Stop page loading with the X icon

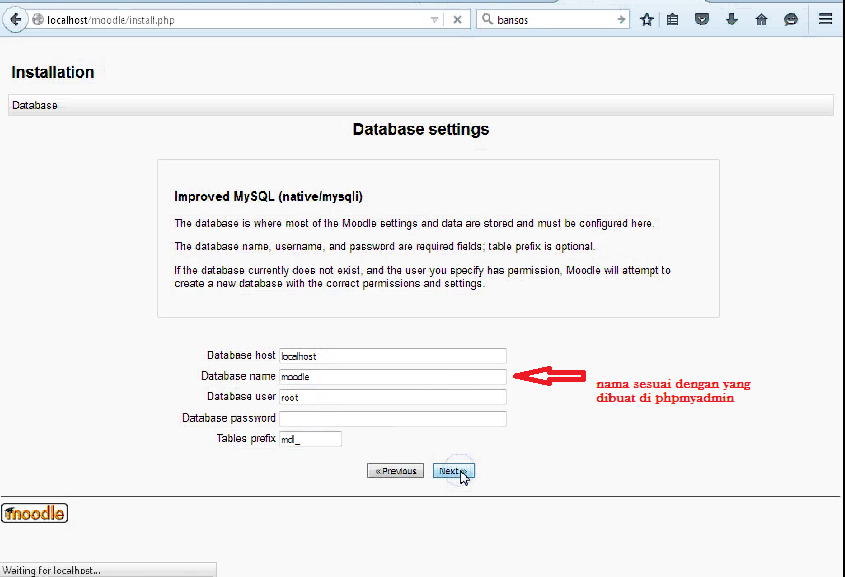click(x=457, y=19)
